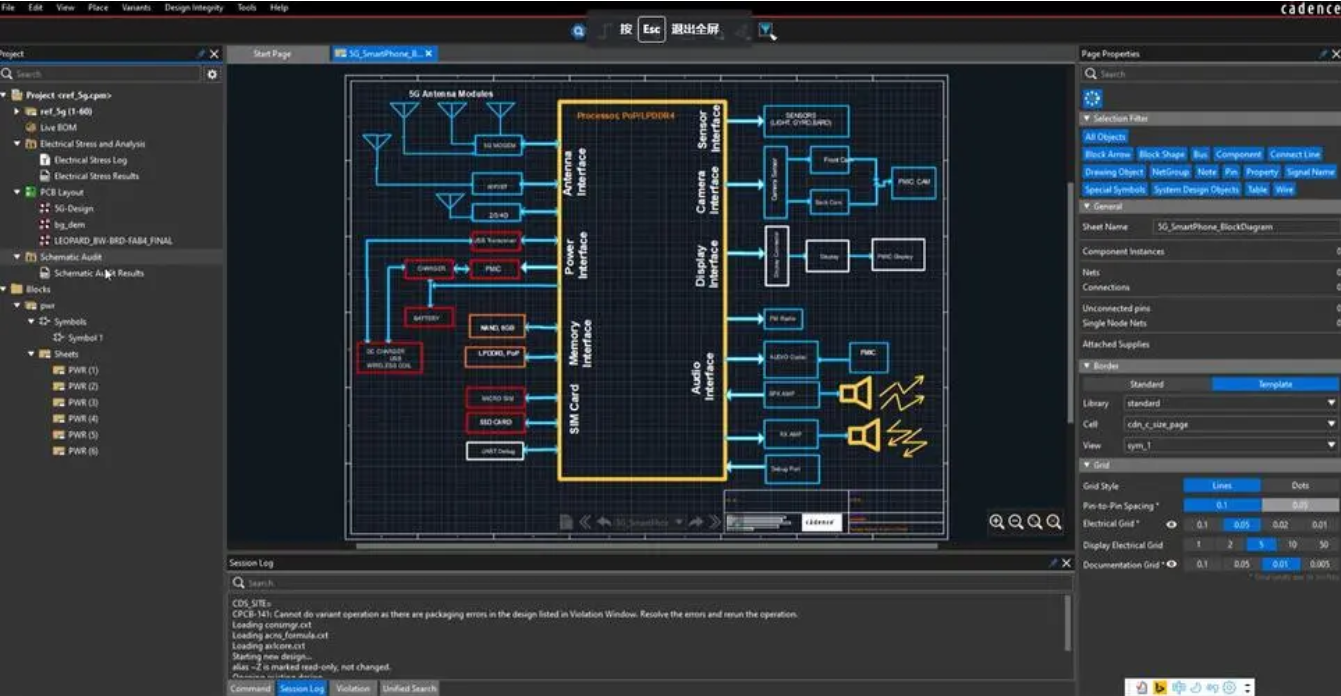
Task: Open the Design Integrity menu
Action: point(194,7)
